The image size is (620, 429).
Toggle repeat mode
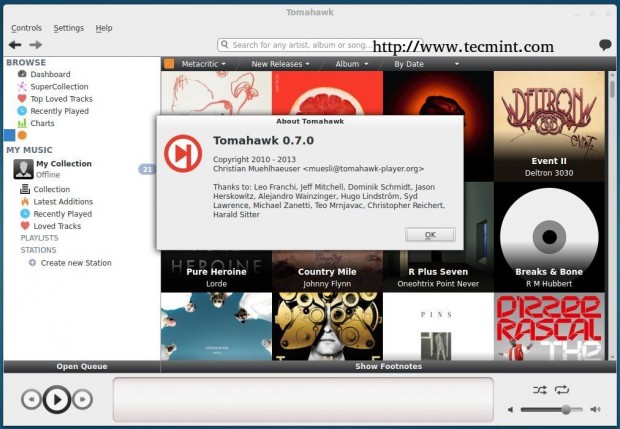[x=562, y=390]
